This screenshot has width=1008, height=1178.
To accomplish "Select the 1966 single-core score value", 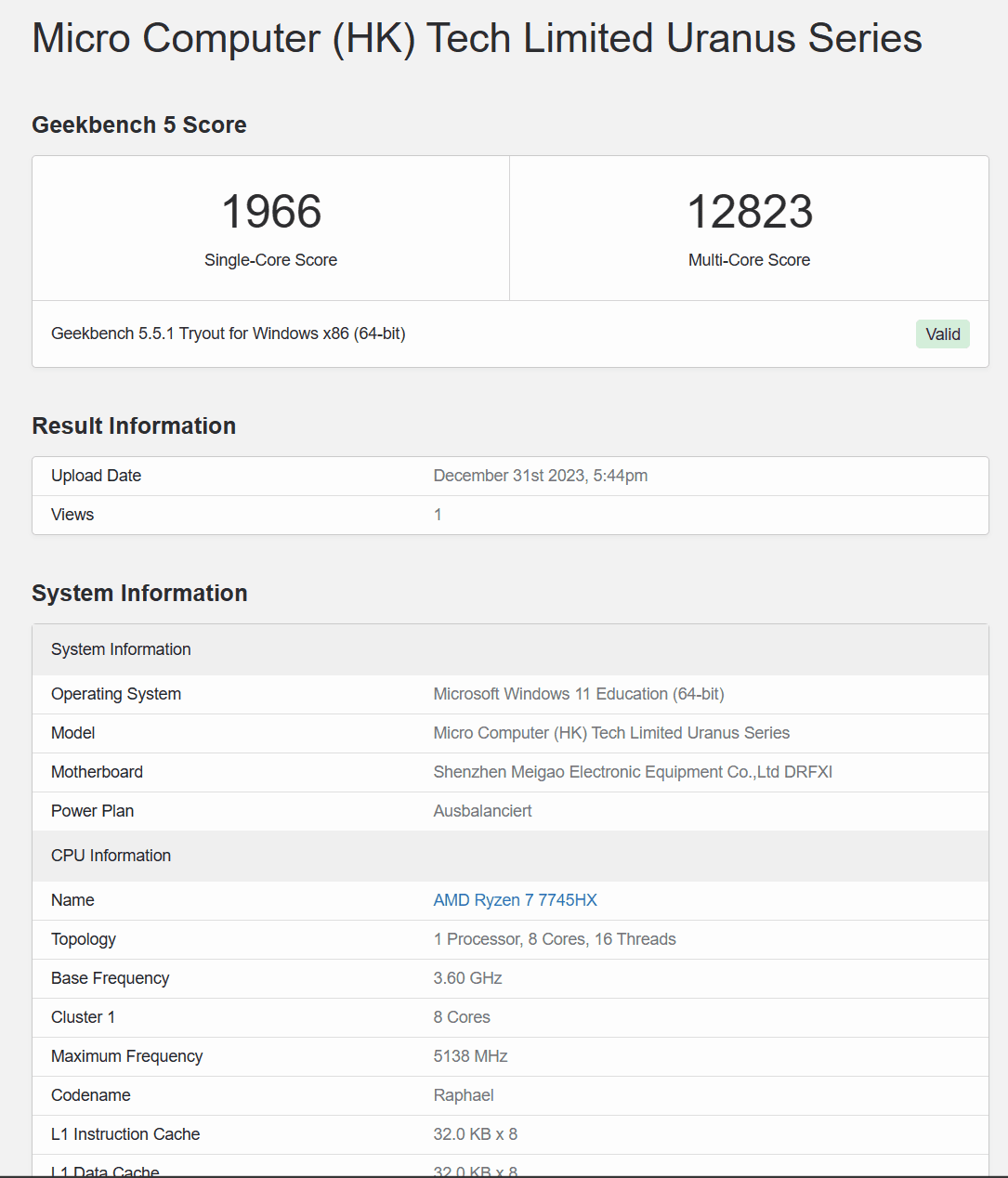I will coord(271,212).
